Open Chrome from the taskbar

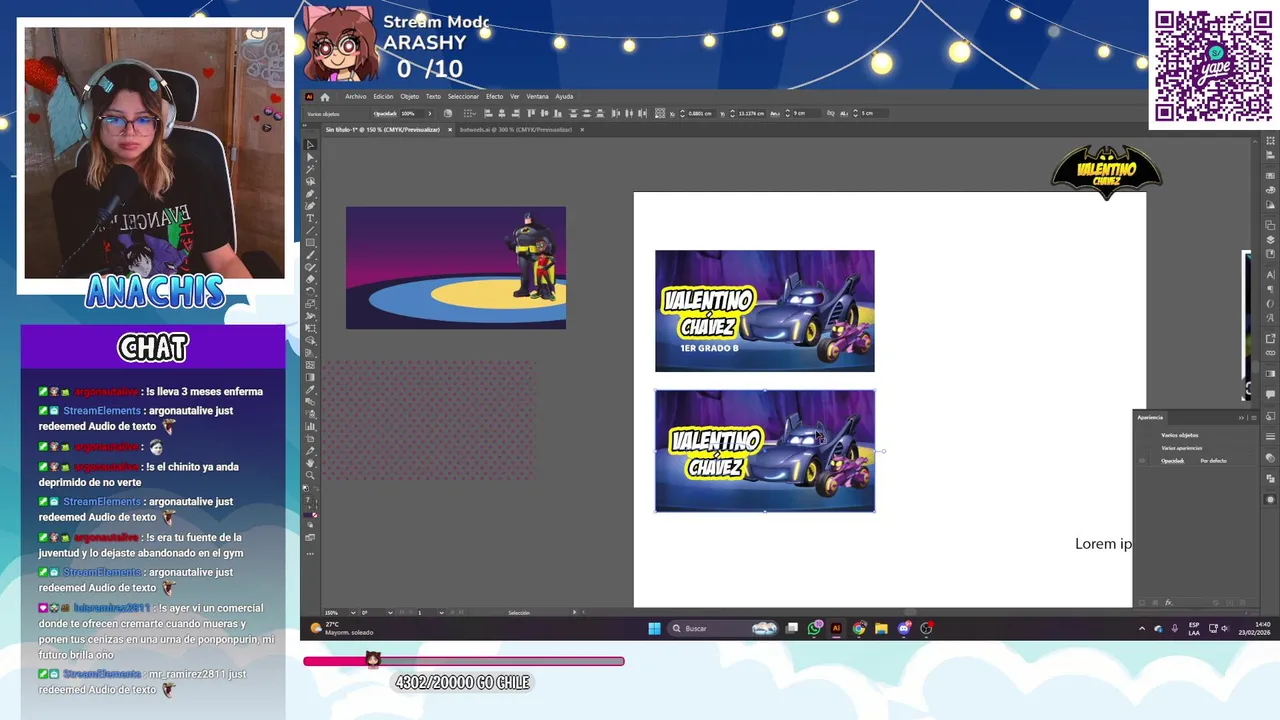pos(859,629)
